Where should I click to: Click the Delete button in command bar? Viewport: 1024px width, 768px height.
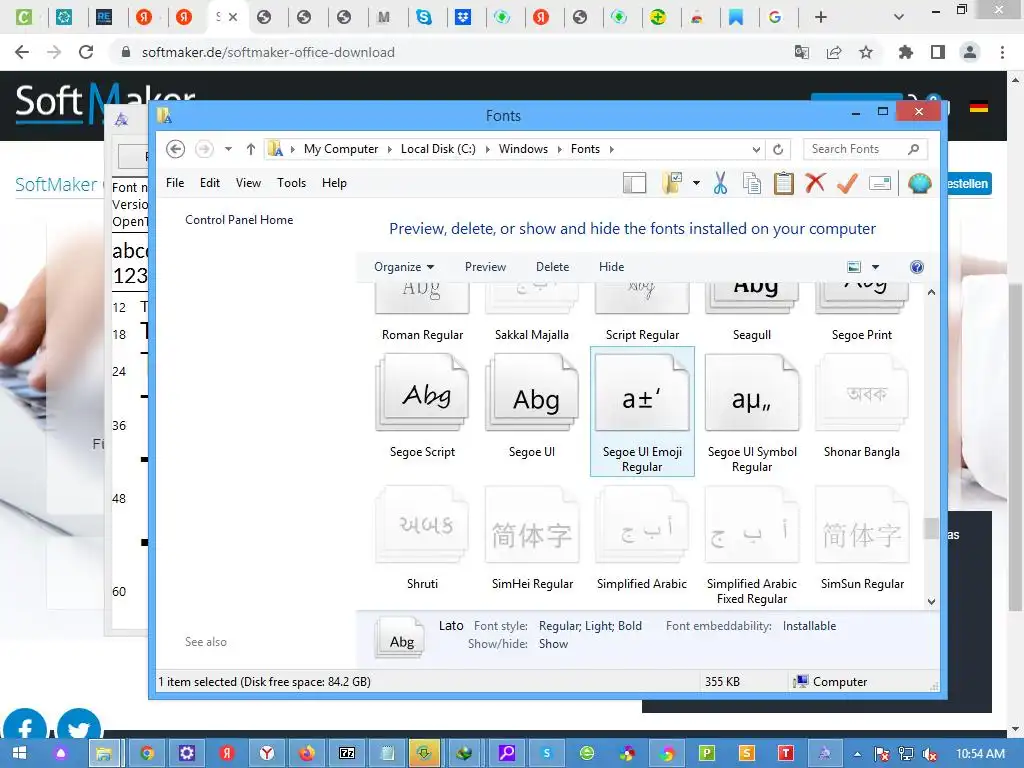552,267
